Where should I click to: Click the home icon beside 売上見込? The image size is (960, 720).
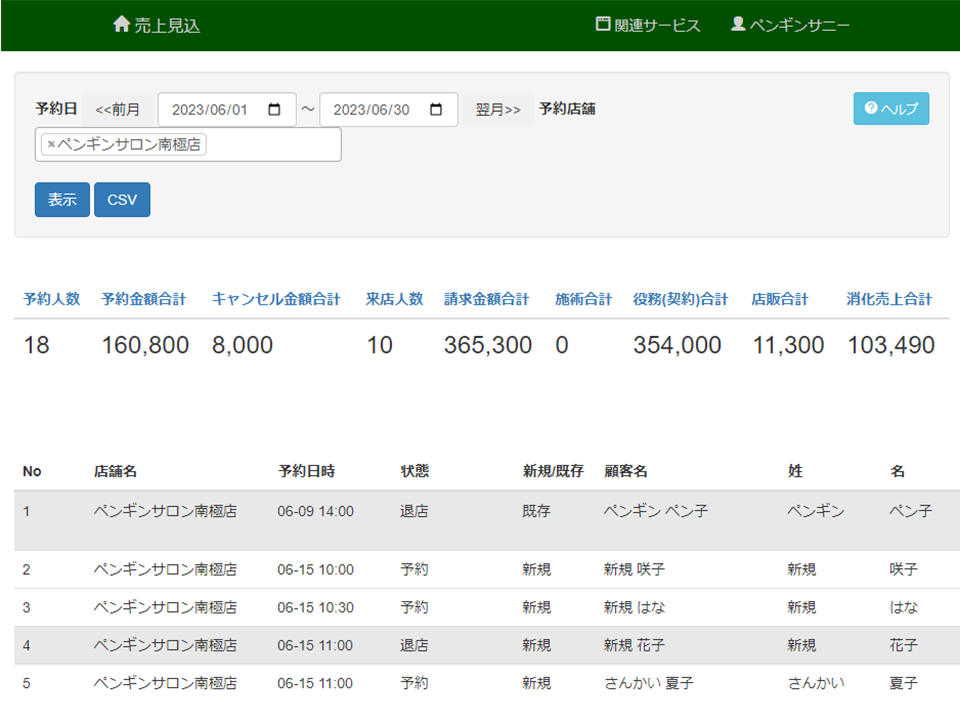tap(122, 24)
